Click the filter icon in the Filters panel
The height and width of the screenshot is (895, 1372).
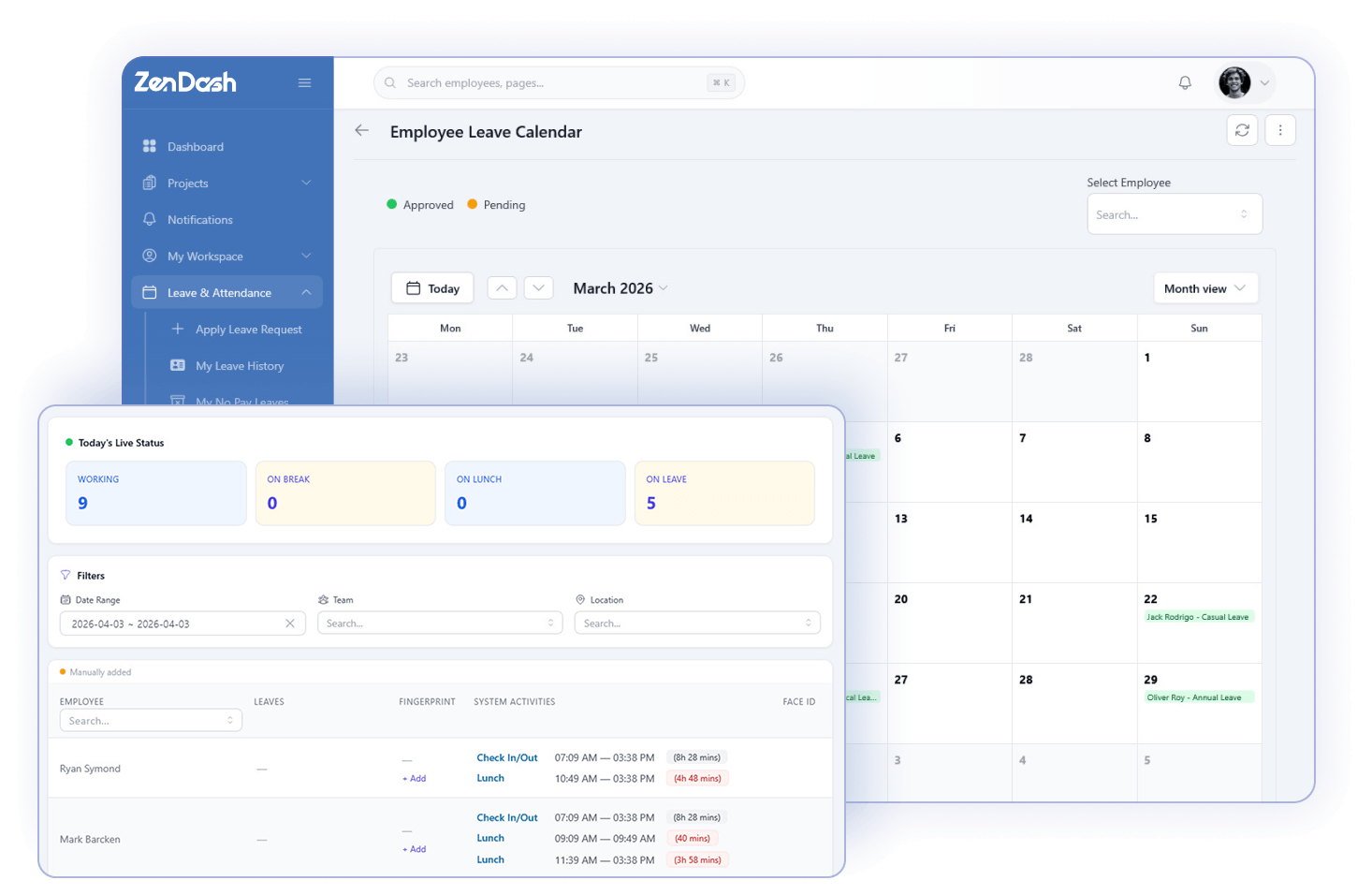tap(66, 575)
